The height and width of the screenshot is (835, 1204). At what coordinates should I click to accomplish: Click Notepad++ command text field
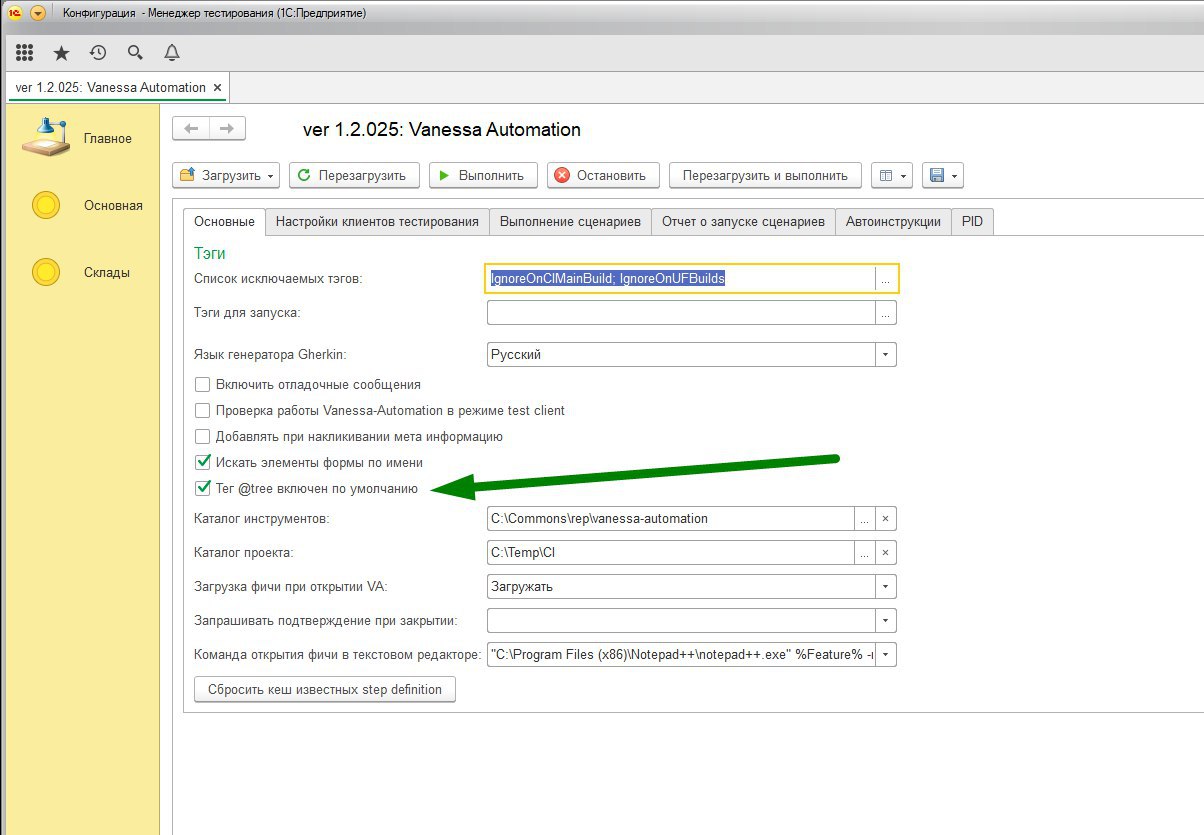tap(681, 655)
